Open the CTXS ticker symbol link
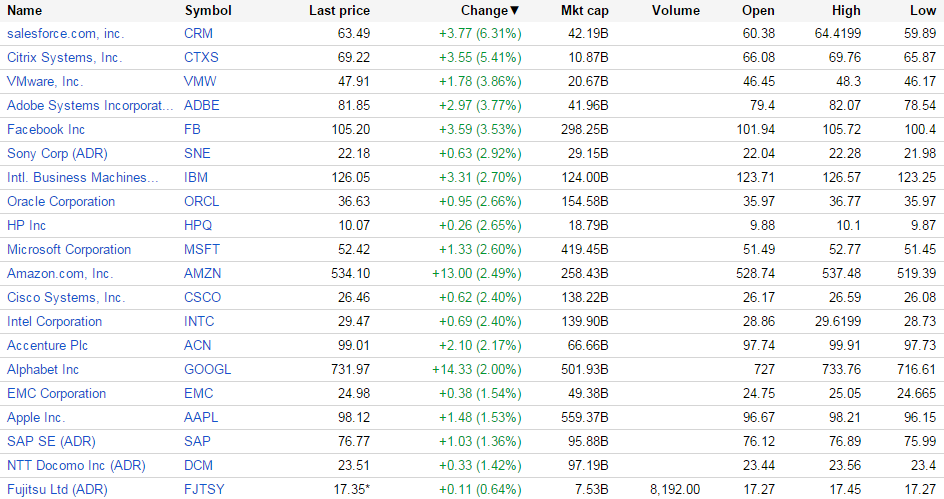Screen dimensions: 944x499 click(x=203, y=57)
